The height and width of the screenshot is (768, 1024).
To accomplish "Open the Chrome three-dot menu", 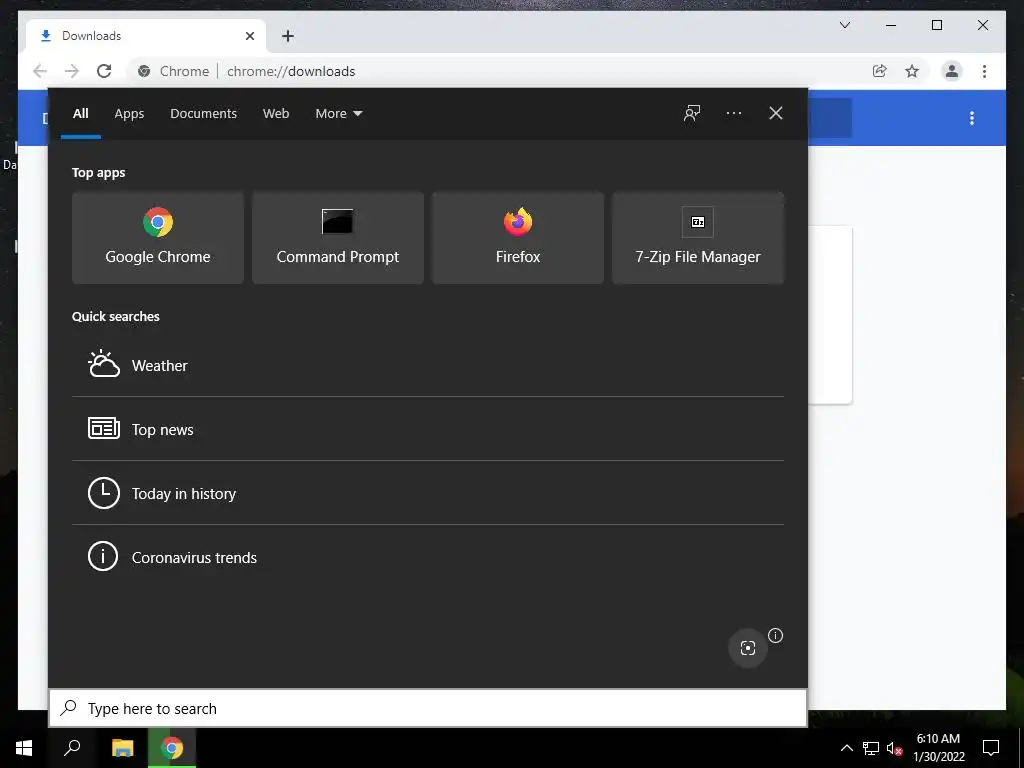I will coord(984,71).
